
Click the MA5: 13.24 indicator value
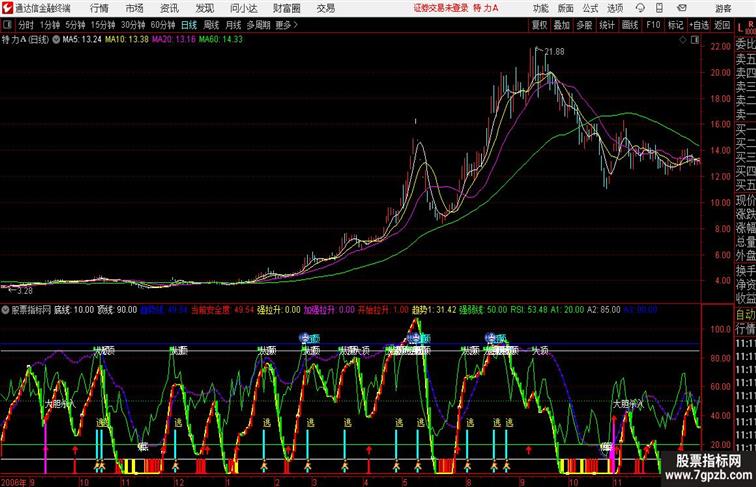click(82, 40)
